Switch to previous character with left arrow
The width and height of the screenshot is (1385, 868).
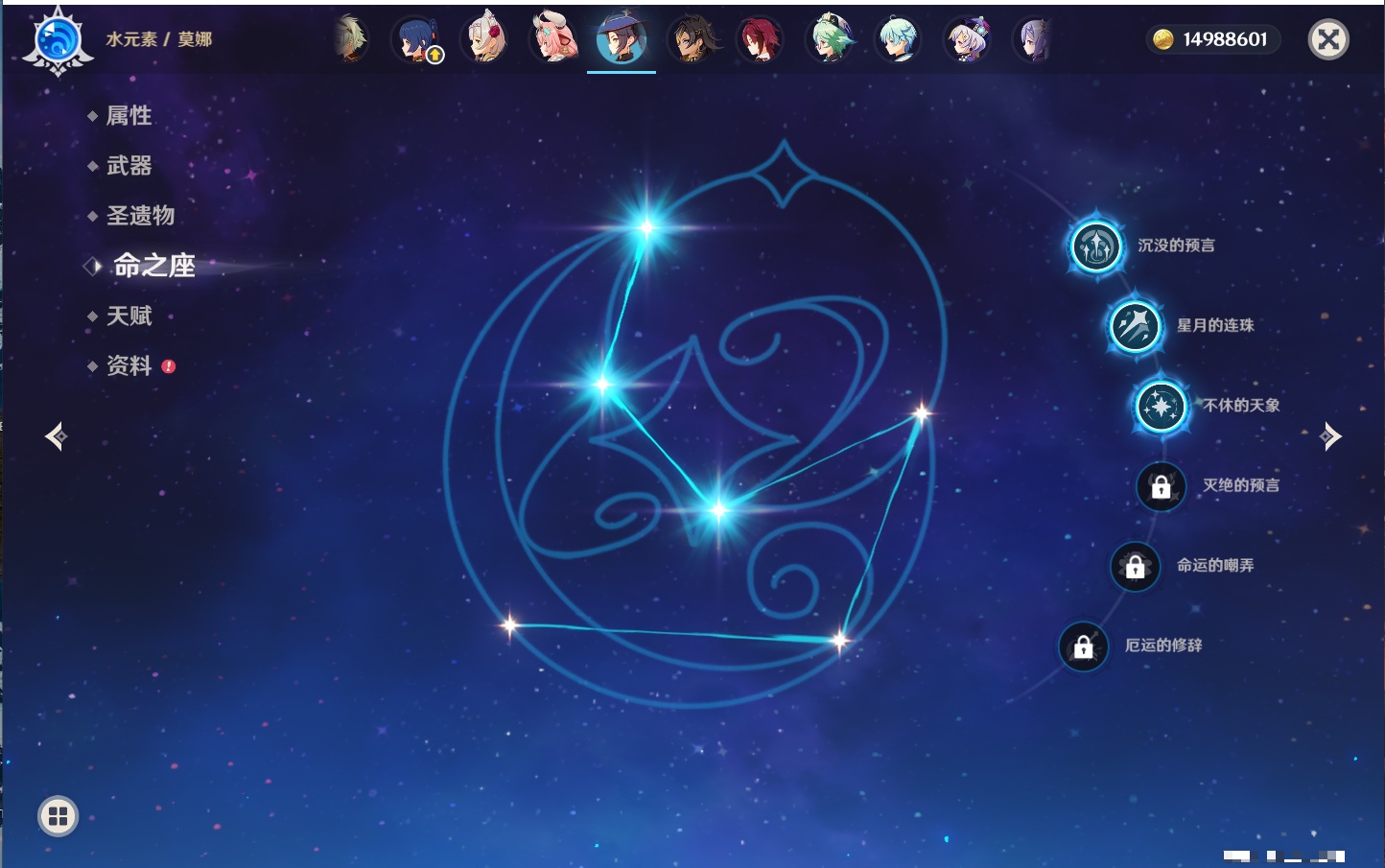point(56,436)
